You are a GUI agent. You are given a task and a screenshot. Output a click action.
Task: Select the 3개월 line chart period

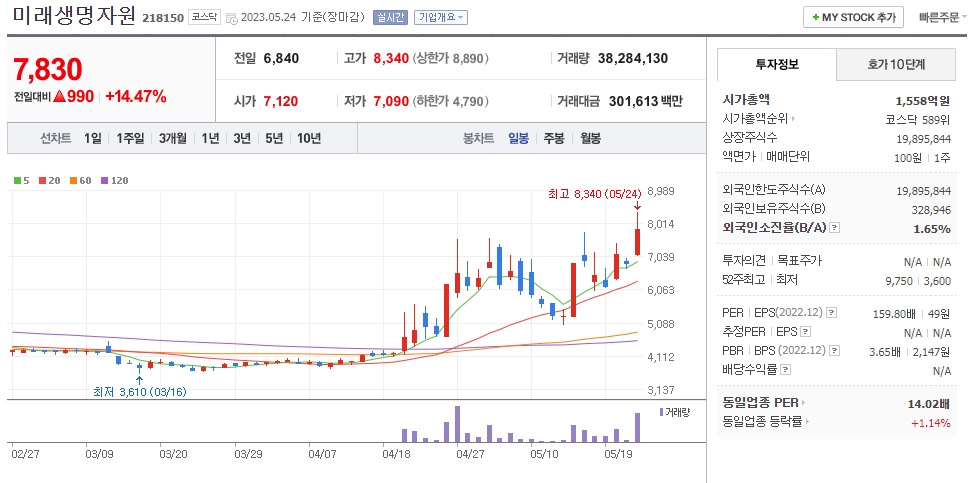tap(172, 138)
